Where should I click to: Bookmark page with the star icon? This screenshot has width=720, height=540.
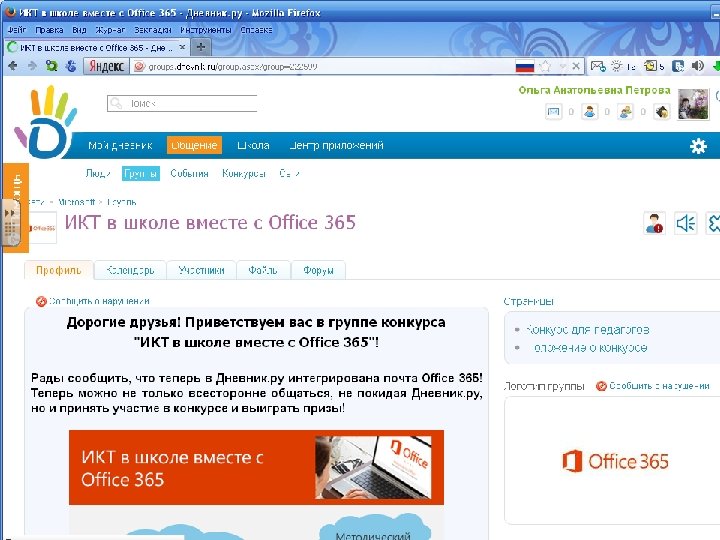click(545, 67)
